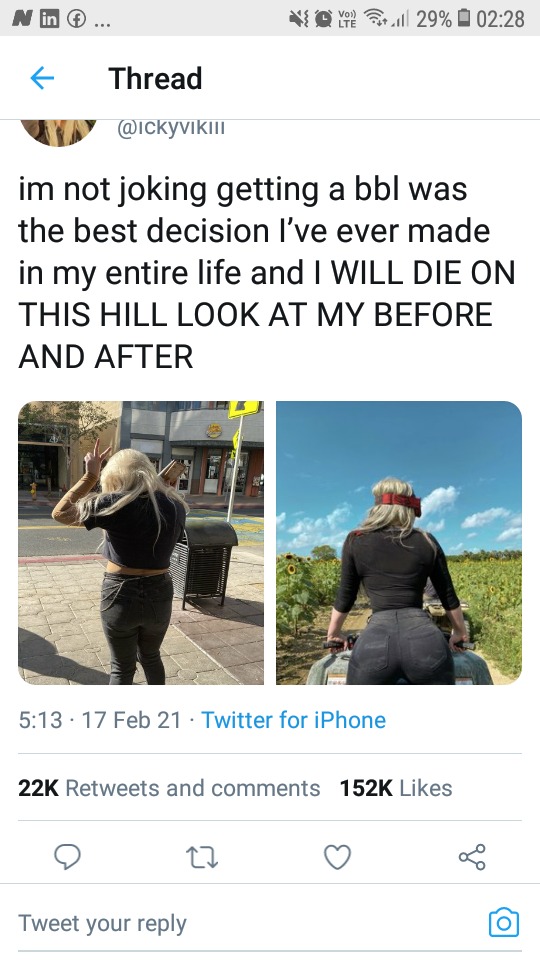Tap the @ickyvikiii username handle
This screenshot has height=960, width=540.
pos(171,128)
